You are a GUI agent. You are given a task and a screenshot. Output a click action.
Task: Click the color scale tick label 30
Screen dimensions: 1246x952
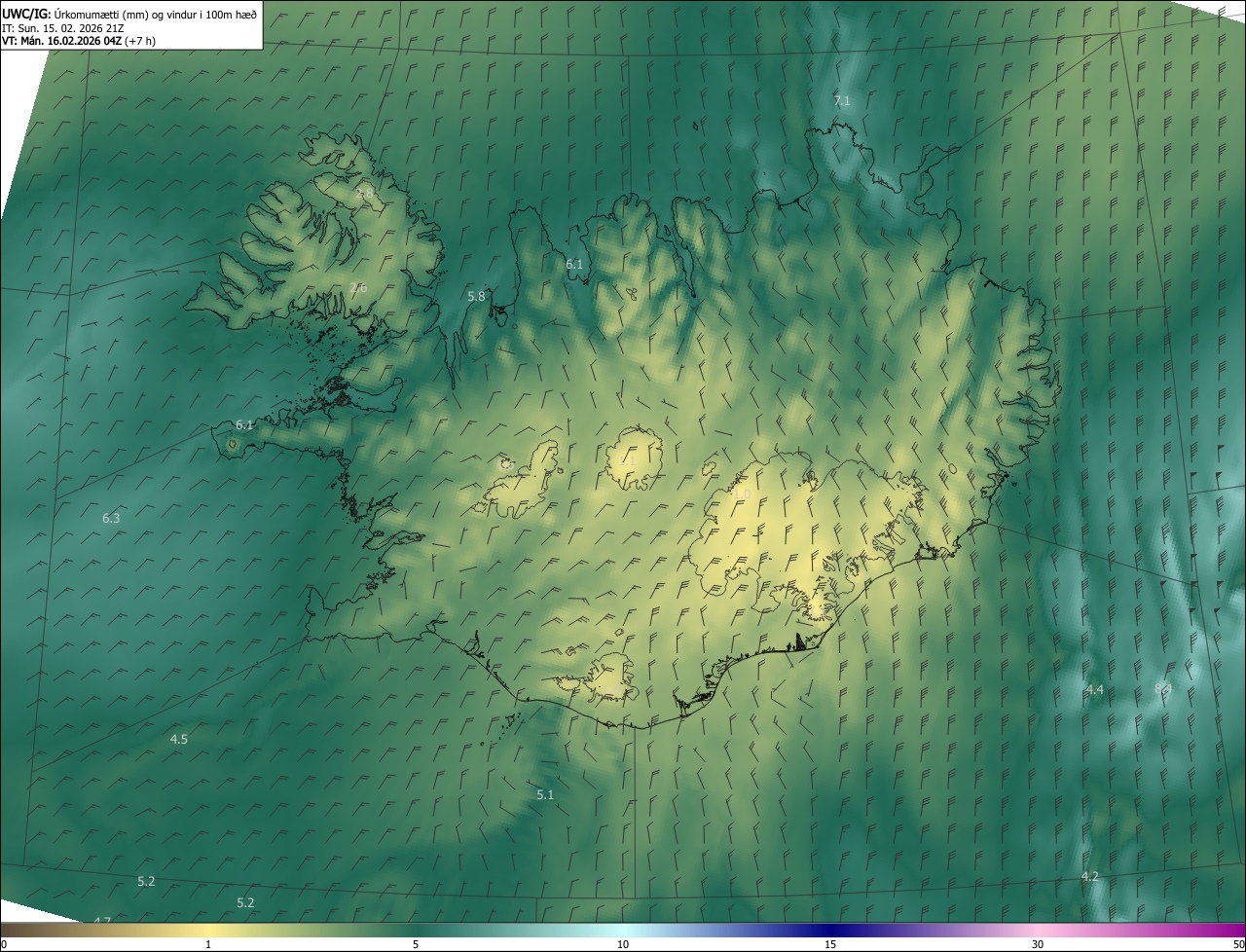point(1038,945)
